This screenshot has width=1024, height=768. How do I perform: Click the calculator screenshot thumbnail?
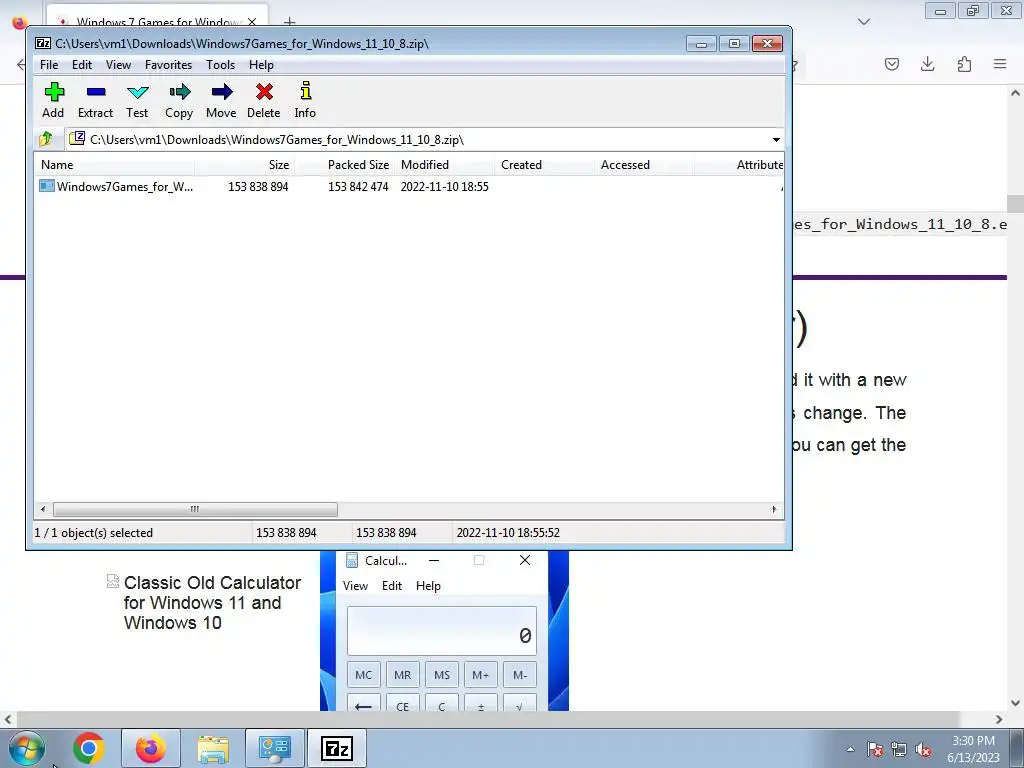[444, 630]
